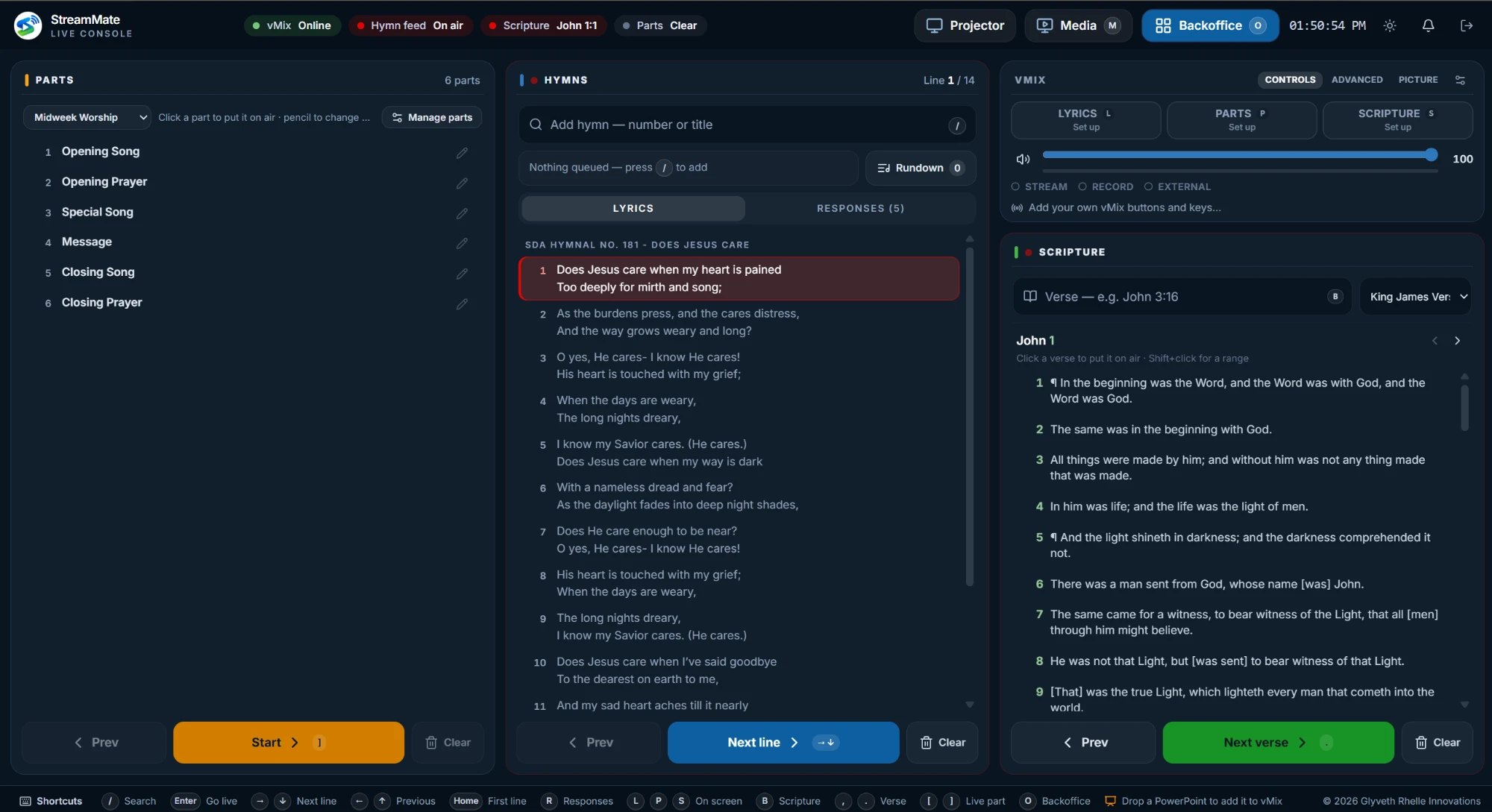This screenshot has width=1492, height=812.
Task: Open Shortcuts in the bottom bar
Action: [x=51, y=801]
